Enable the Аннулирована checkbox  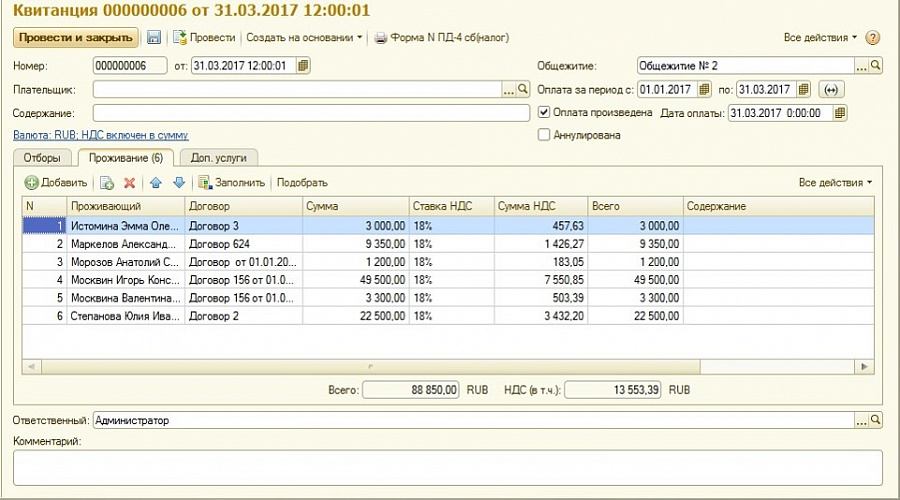point(545,135)
